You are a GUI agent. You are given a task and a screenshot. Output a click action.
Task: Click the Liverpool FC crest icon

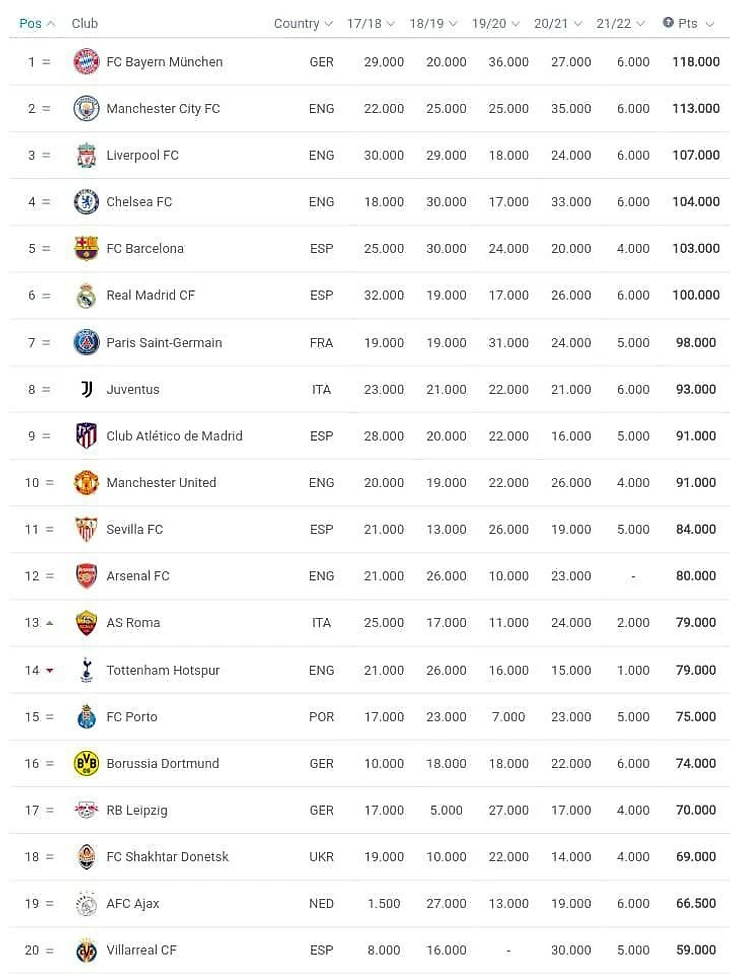[86, 155]
